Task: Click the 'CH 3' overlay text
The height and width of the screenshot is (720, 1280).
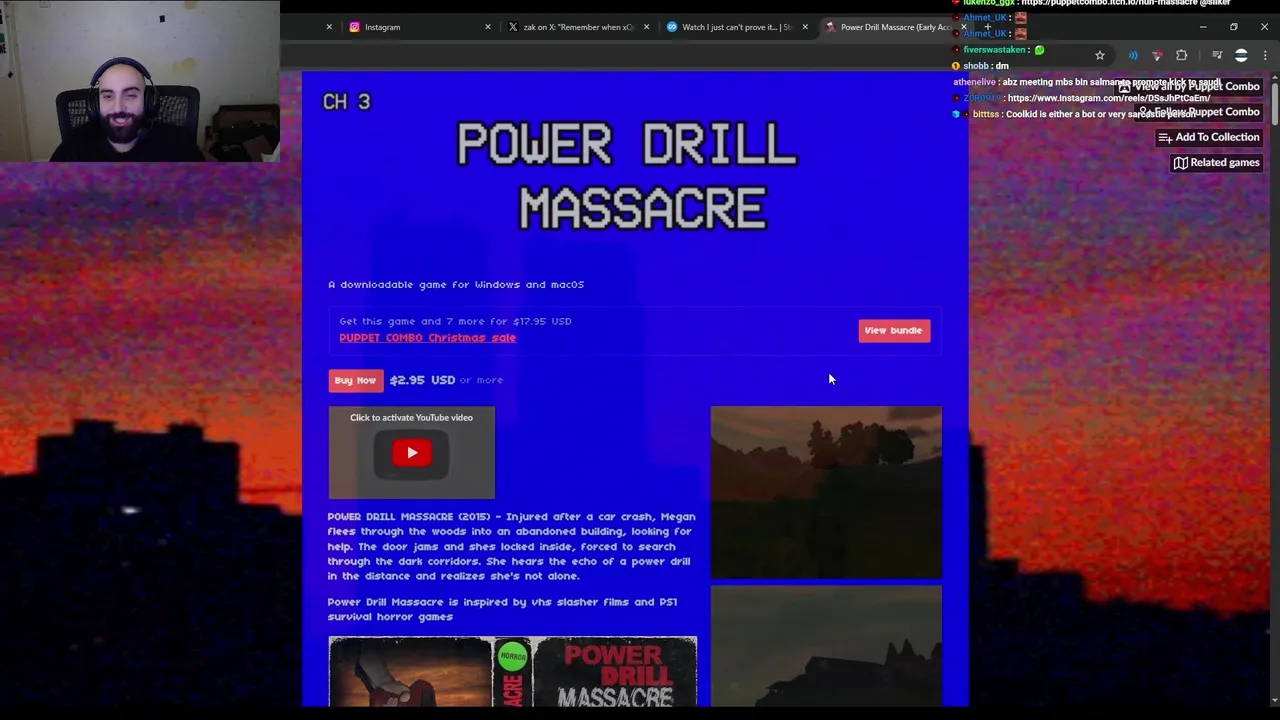Action: coord(346,101)
